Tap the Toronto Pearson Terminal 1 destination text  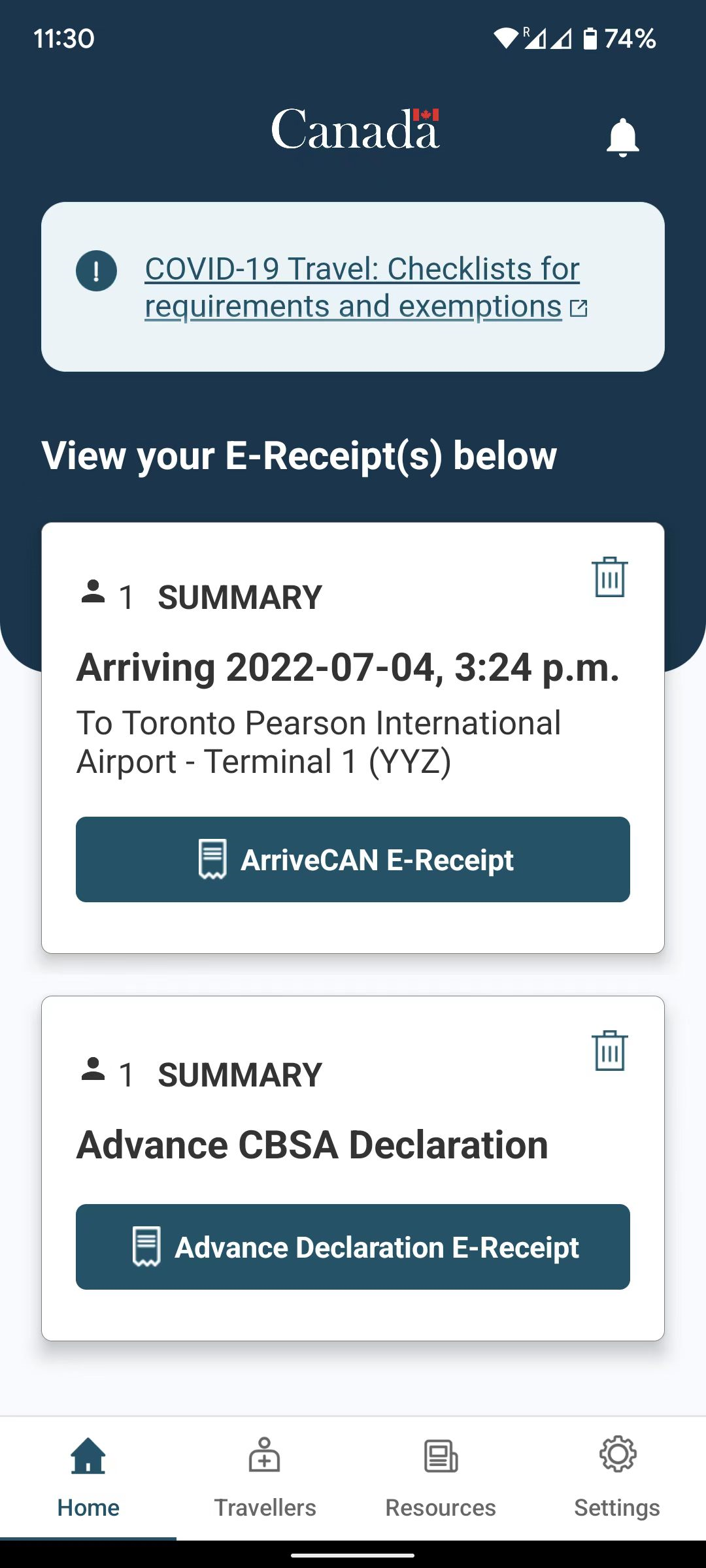coord(319,742)
